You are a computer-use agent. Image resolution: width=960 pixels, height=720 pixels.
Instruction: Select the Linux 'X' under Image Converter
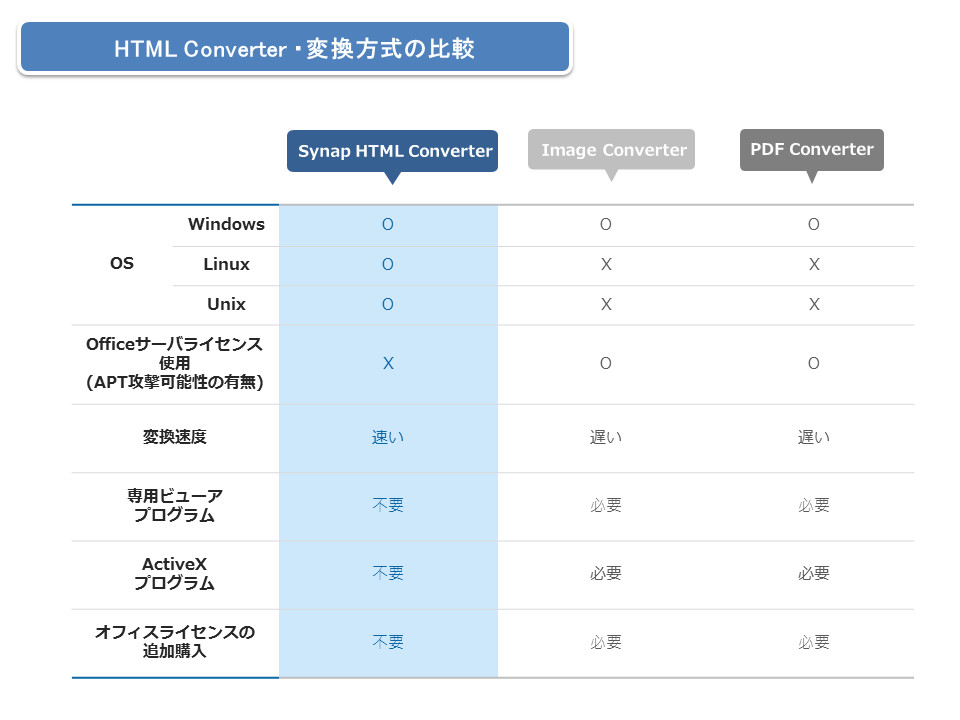(606, 264)
